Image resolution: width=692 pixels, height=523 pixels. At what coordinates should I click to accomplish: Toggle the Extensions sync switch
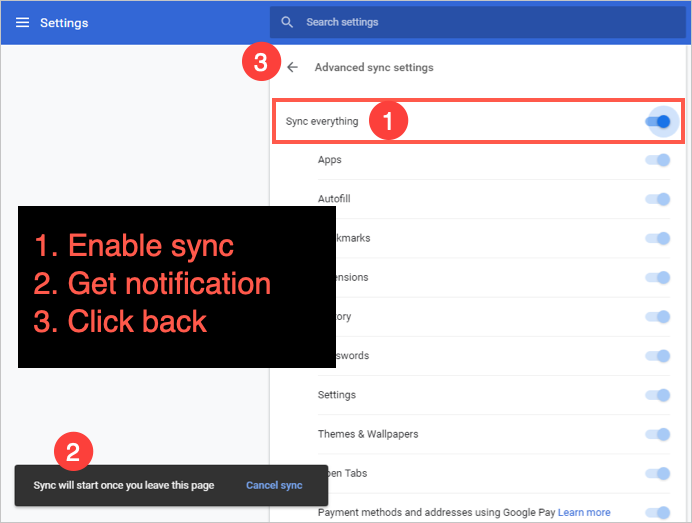(x=658, y=277)
